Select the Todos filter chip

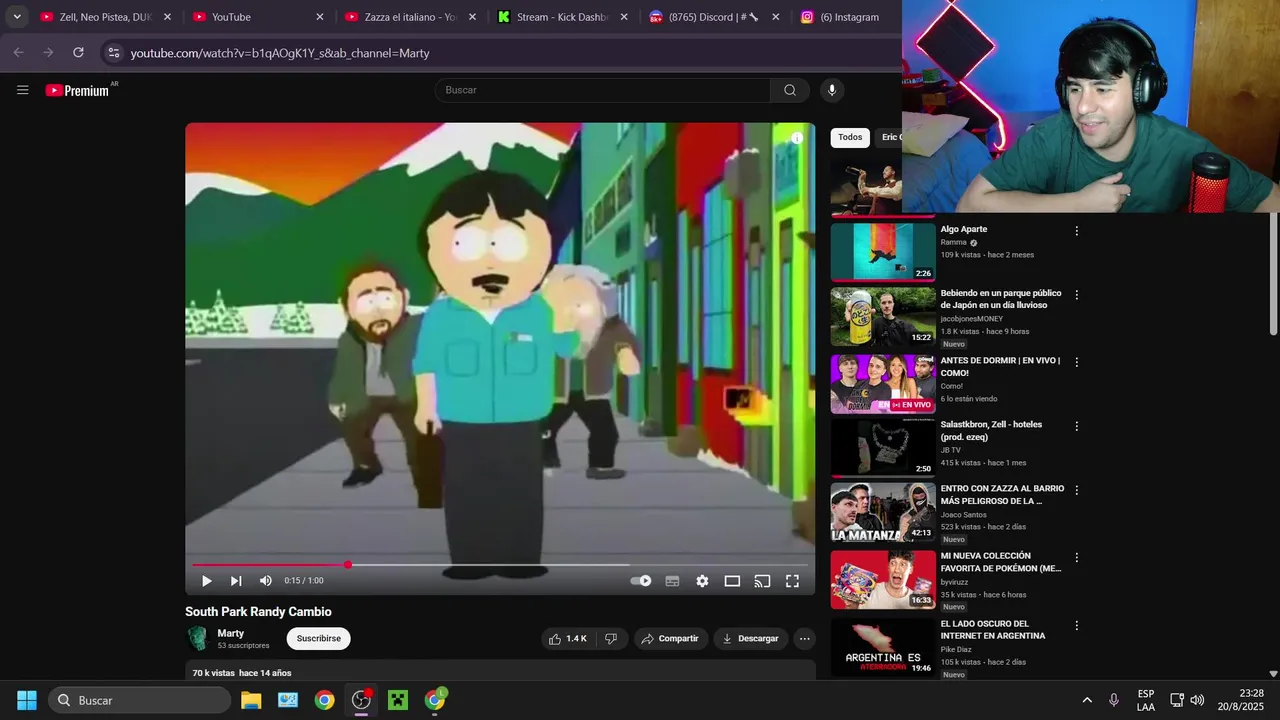tap(850, 137)
